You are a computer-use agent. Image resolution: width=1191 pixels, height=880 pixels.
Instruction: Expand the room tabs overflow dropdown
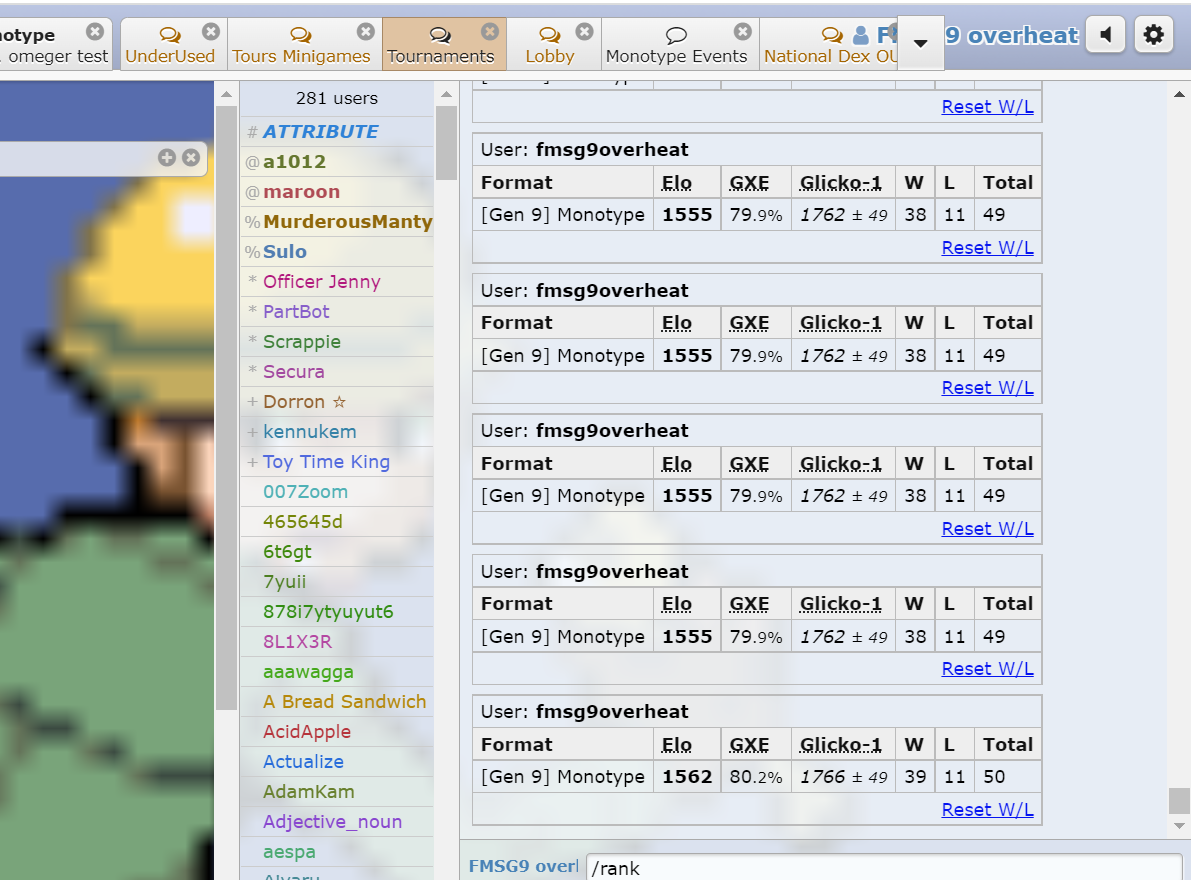(921, 43)
